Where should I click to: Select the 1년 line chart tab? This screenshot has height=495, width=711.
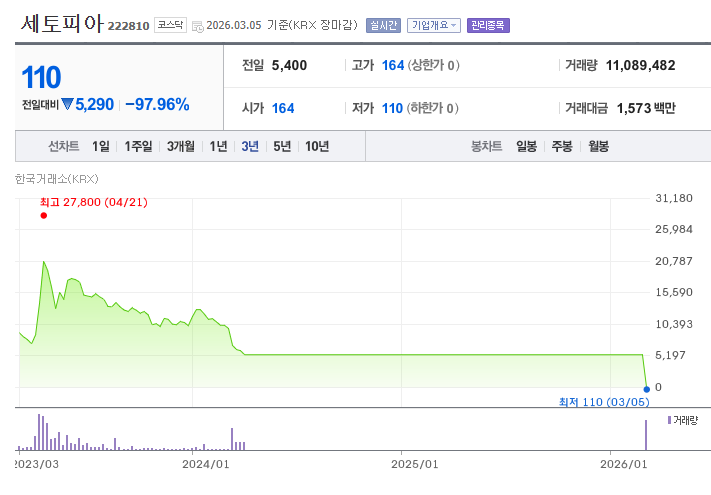(x=218, y=146)
